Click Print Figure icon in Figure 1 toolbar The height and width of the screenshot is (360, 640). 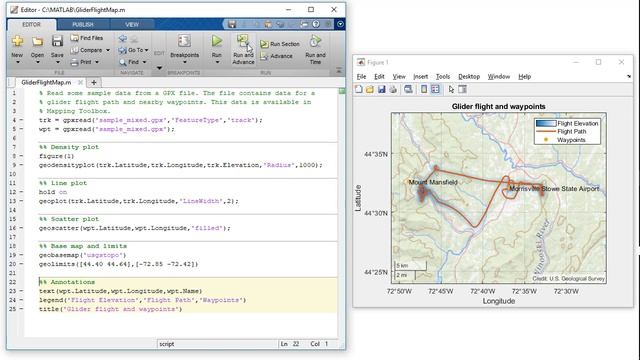click(393, 89)
